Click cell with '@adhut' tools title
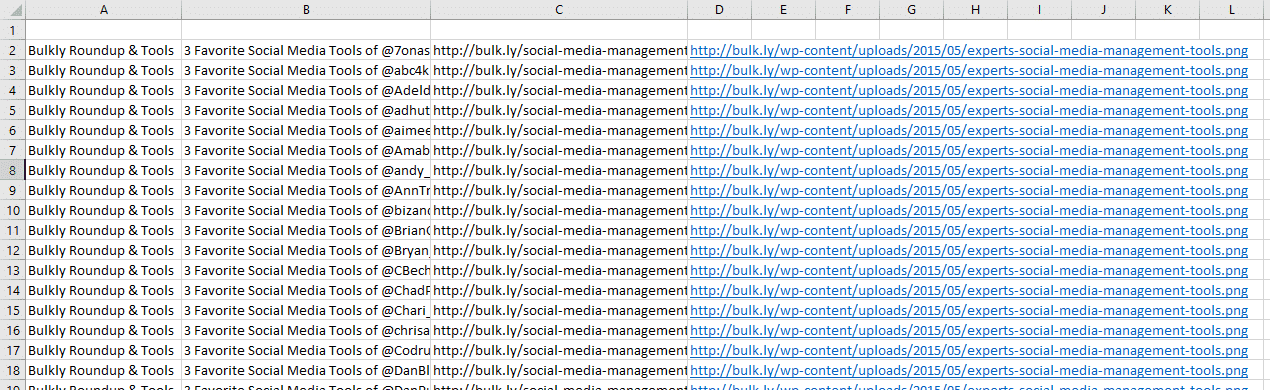Image resolution: width=1270 pixels, height=390 pixels. [306, 110]
